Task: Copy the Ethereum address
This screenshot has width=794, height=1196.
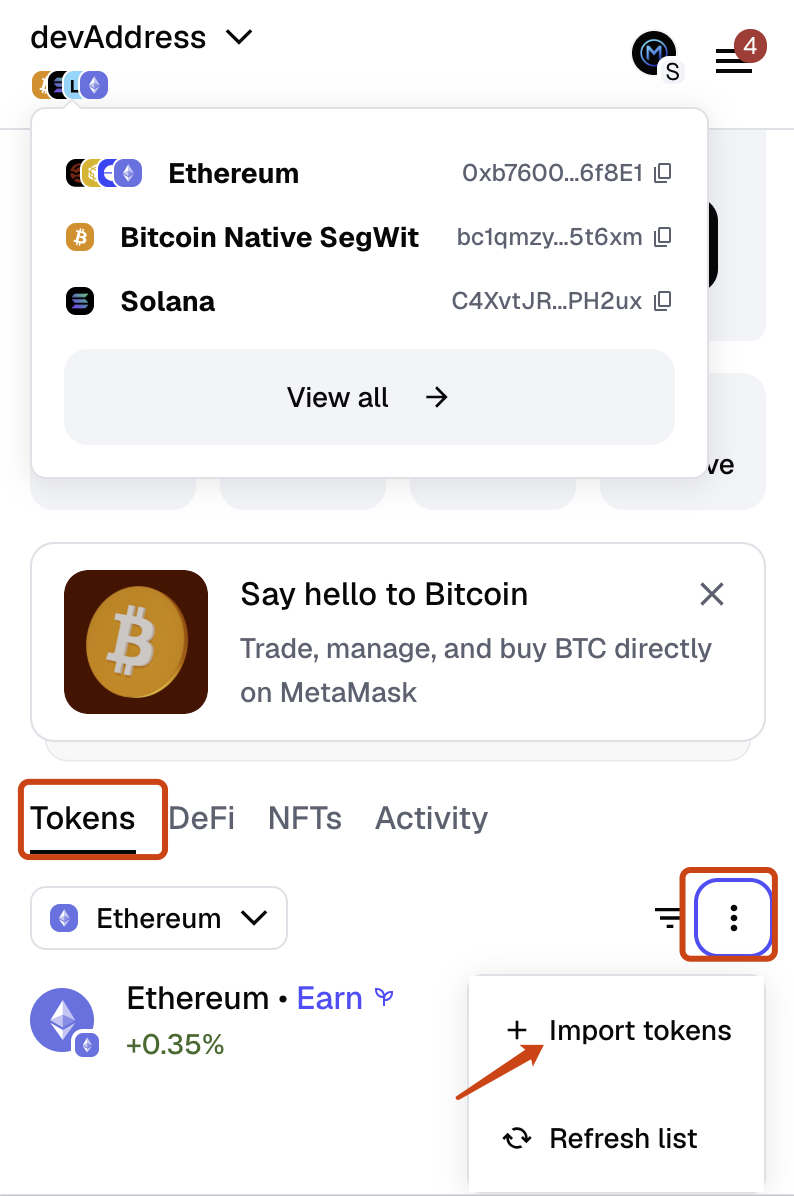Action: (663, 172)
